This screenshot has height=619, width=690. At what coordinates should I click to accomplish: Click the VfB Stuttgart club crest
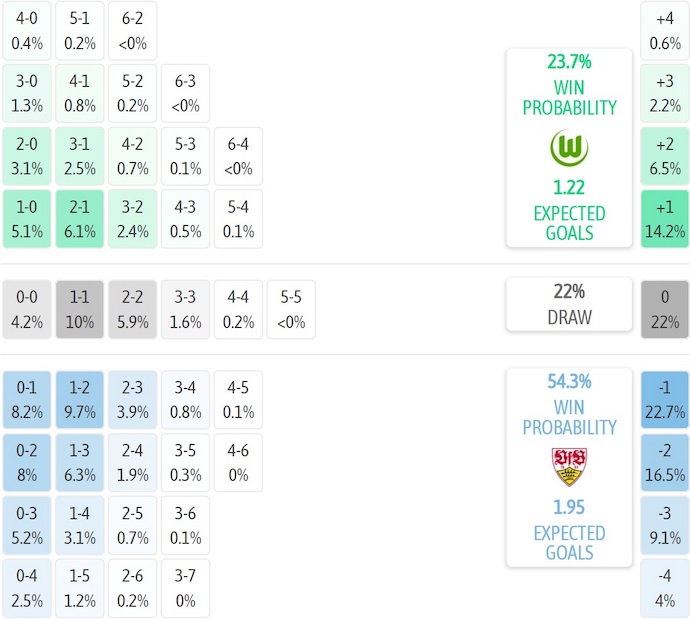569,467
